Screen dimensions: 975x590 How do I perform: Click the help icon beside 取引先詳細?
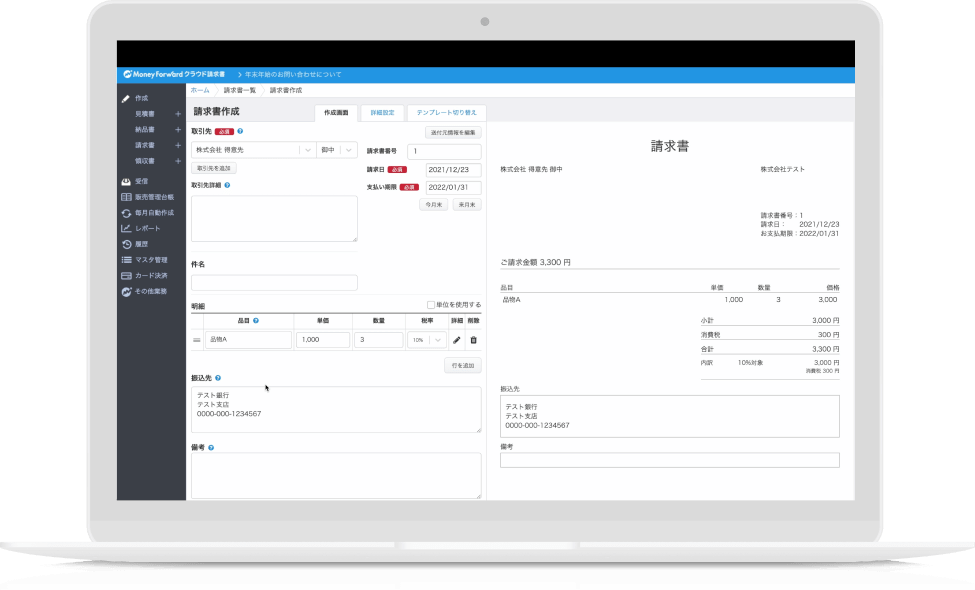pos(227,185)
